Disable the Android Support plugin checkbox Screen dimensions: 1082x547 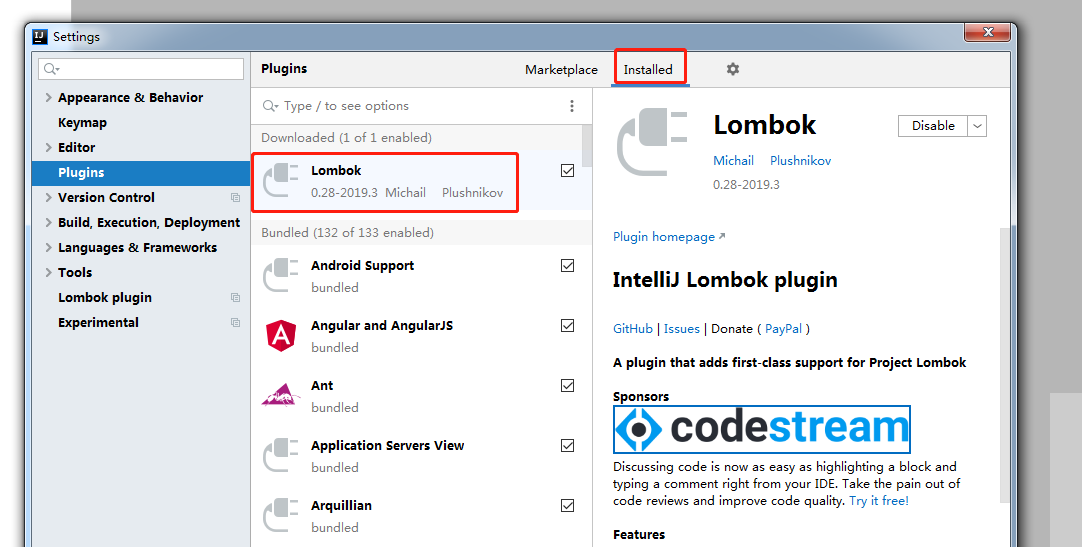click(568, 266)
